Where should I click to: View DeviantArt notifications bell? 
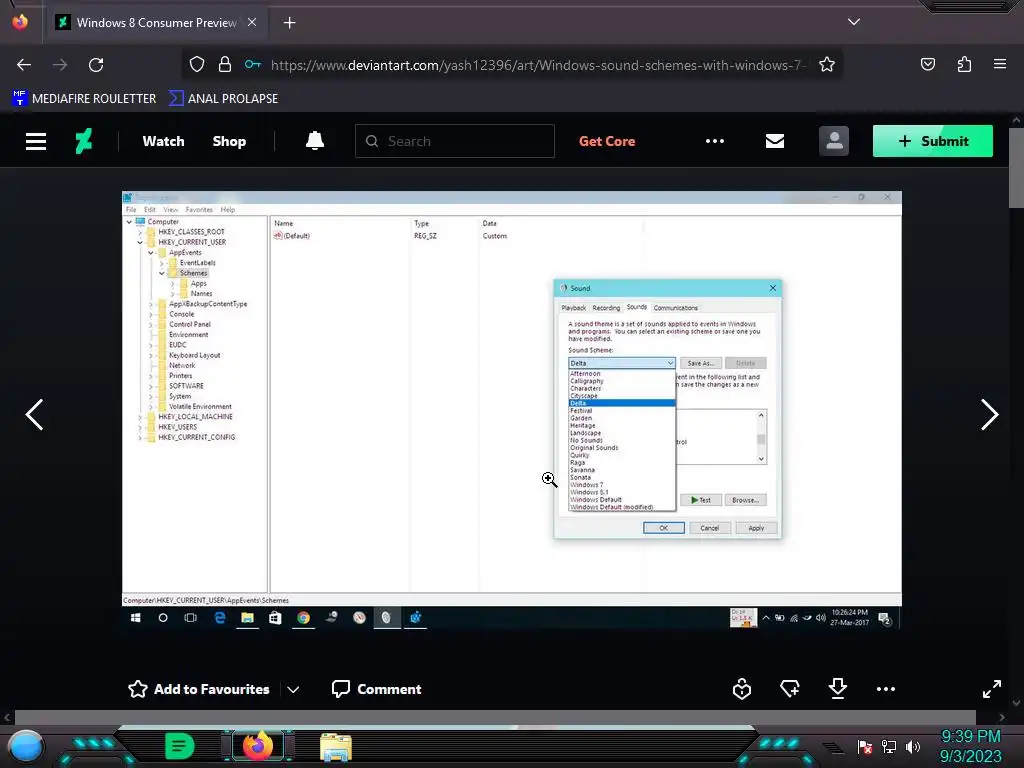[x=315, y=140]
